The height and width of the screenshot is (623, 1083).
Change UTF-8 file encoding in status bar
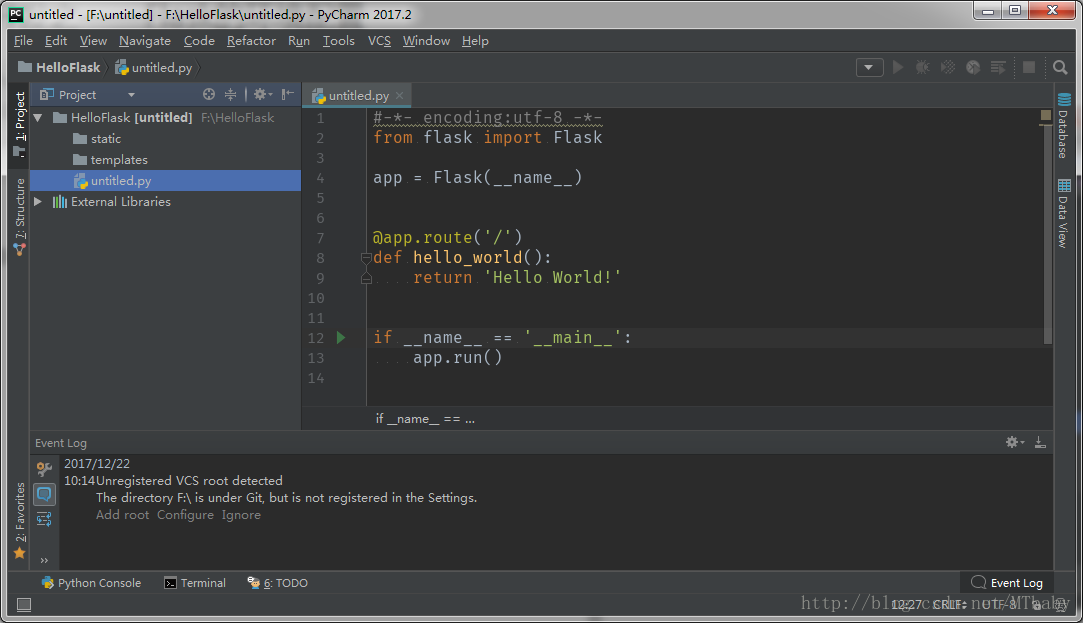(x=998, y=604)
